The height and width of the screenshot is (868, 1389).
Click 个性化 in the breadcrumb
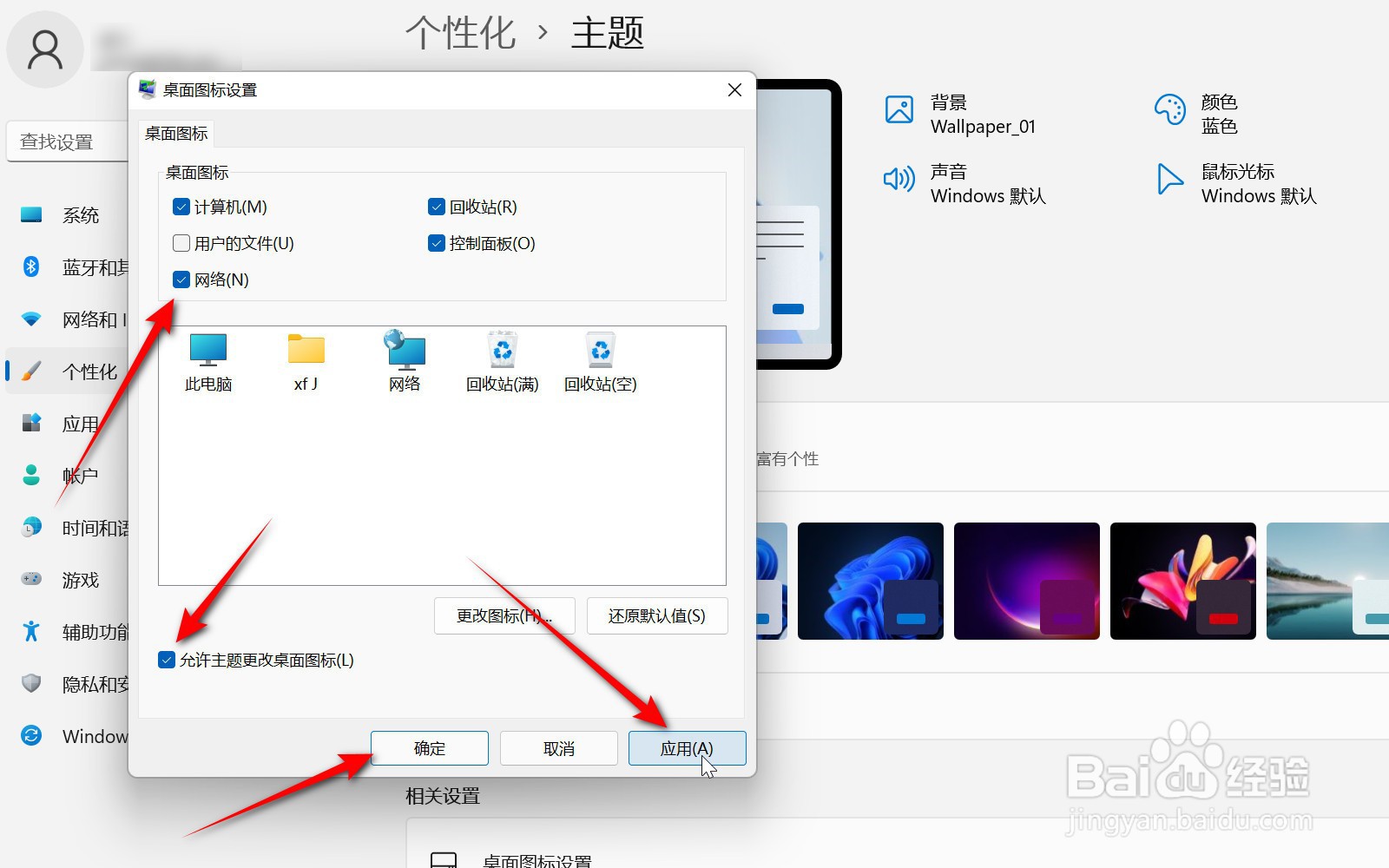click(461, 33)
